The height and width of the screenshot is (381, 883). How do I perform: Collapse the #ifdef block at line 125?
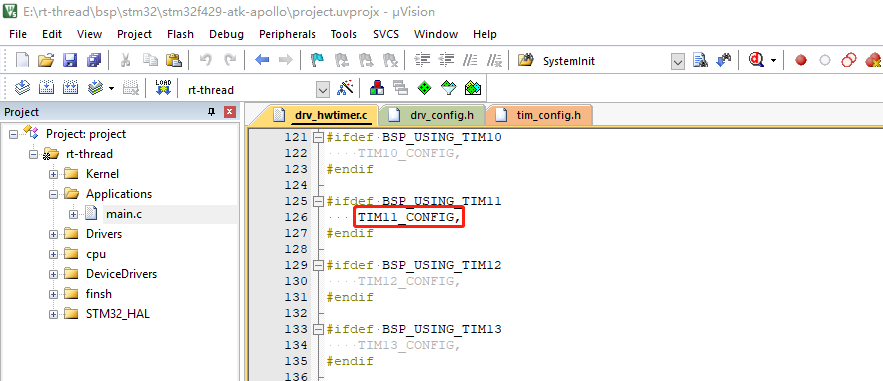pyautogui.click(x=319, y=201)
